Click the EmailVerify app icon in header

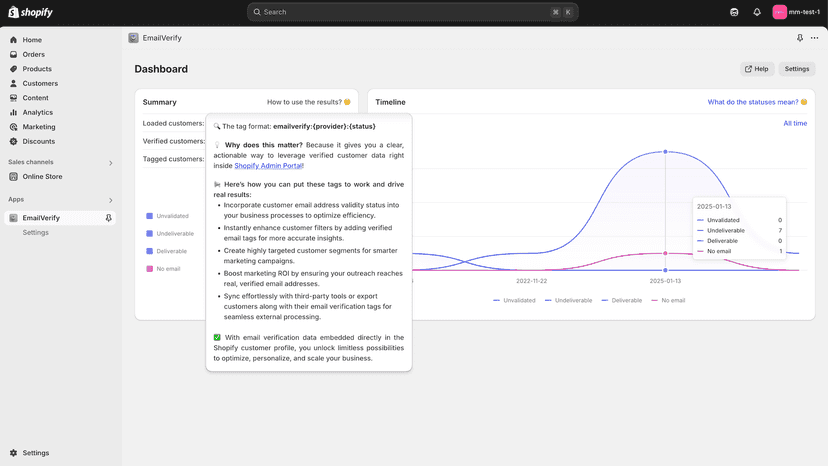point(133,38)
